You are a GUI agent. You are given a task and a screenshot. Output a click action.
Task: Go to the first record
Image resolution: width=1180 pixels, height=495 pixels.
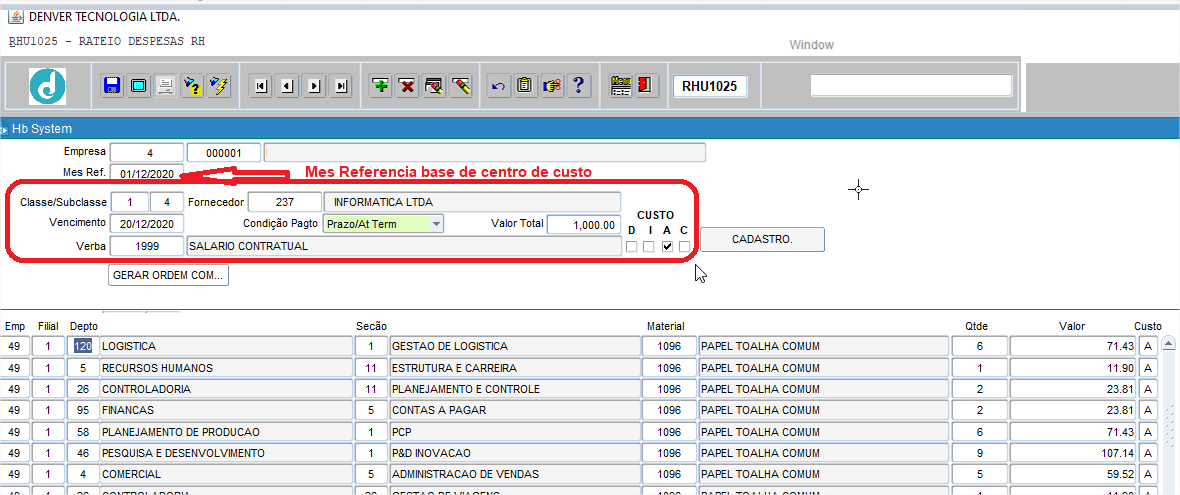[260, 86]
